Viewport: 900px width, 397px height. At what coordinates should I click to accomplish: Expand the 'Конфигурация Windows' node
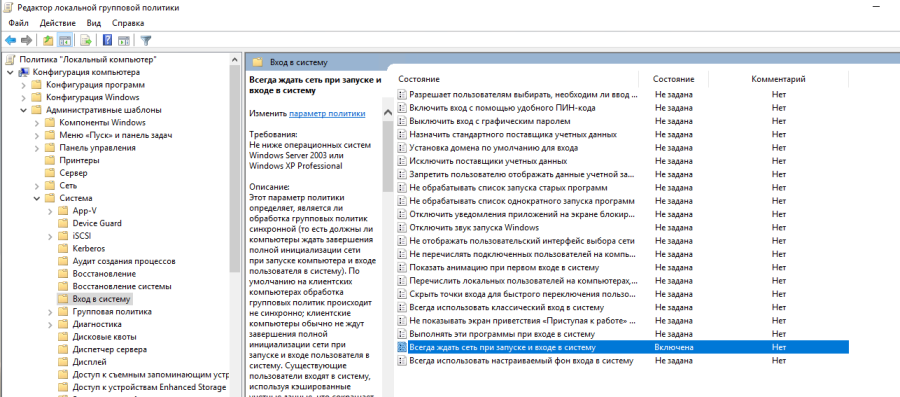[23, 98]
